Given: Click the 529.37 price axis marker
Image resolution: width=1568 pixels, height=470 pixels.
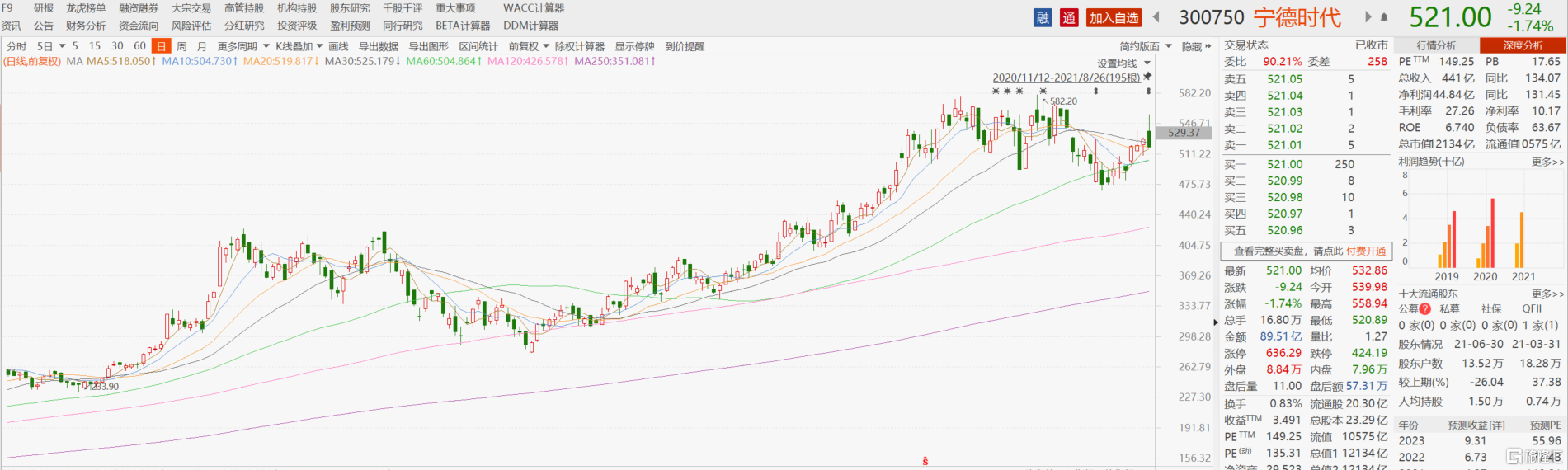Looking at the screenshot, I should pos(1184,132).
